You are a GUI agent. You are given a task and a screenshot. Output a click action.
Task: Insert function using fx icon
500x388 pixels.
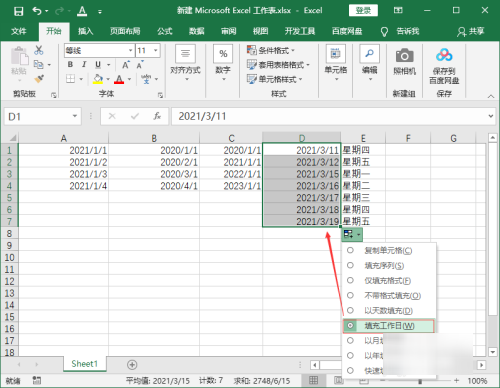point(157,116)
